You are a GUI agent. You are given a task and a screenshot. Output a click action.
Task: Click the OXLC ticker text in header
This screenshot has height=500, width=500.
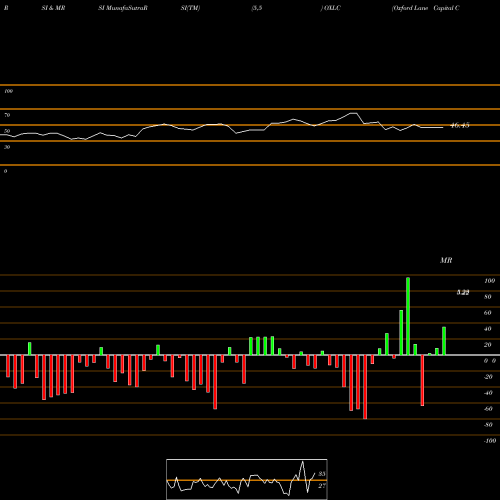(x=332, y=8)
